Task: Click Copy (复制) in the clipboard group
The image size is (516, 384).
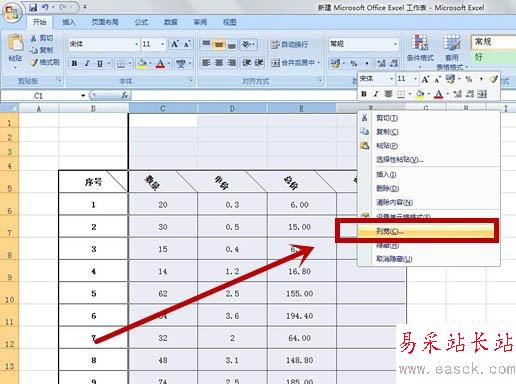Action: coord(41,50)
